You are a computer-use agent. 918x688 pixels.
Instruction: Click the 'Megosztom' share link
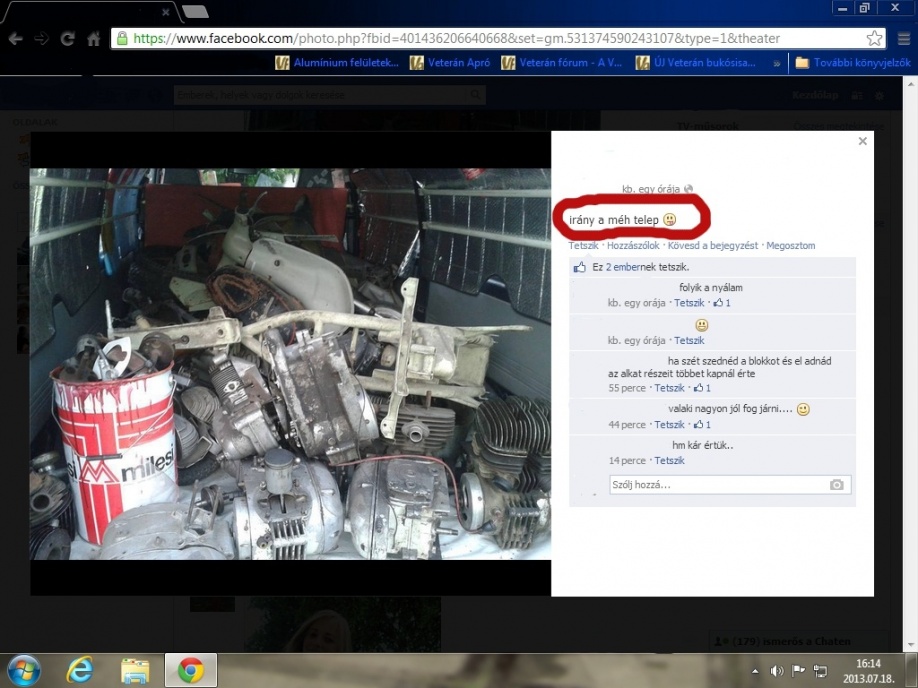coord(790,246)
